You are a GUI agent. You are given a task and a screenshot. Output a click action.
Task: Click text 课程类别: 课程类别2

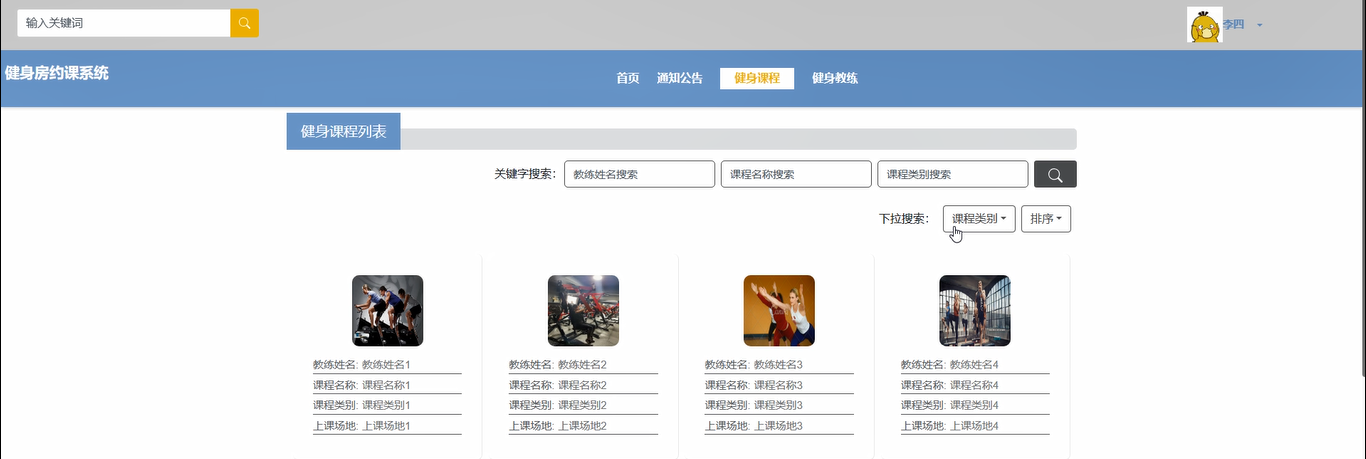tap(558, 405)
